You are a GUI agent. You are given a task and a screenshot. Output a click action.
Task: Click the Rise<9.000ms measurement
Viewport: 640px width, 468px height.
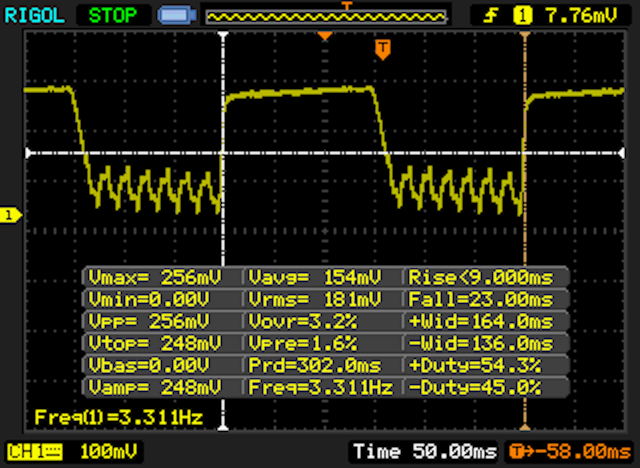click(480, 277)
